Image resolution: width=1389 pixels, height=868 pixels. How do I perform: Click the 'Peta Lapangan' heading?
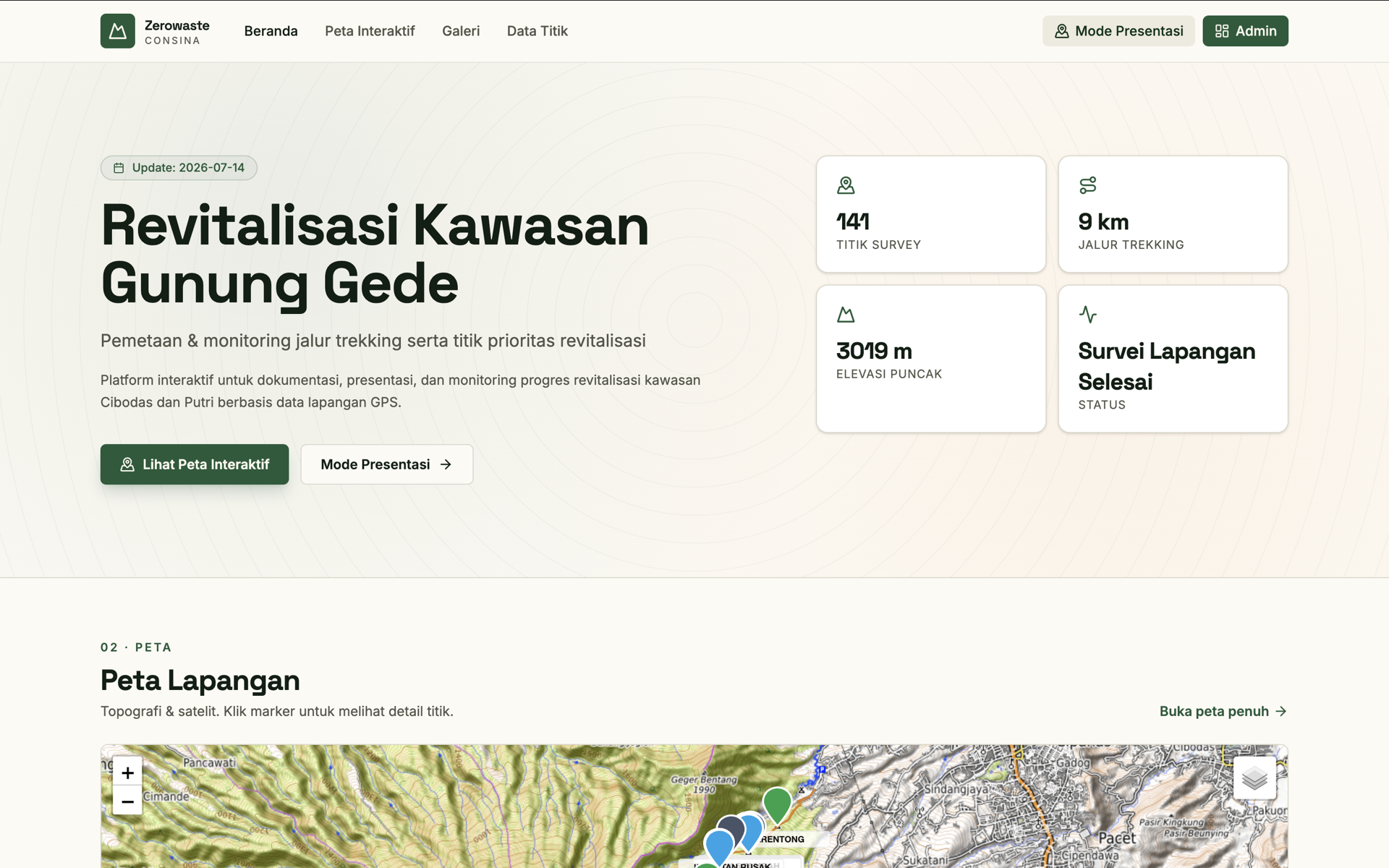200,680
